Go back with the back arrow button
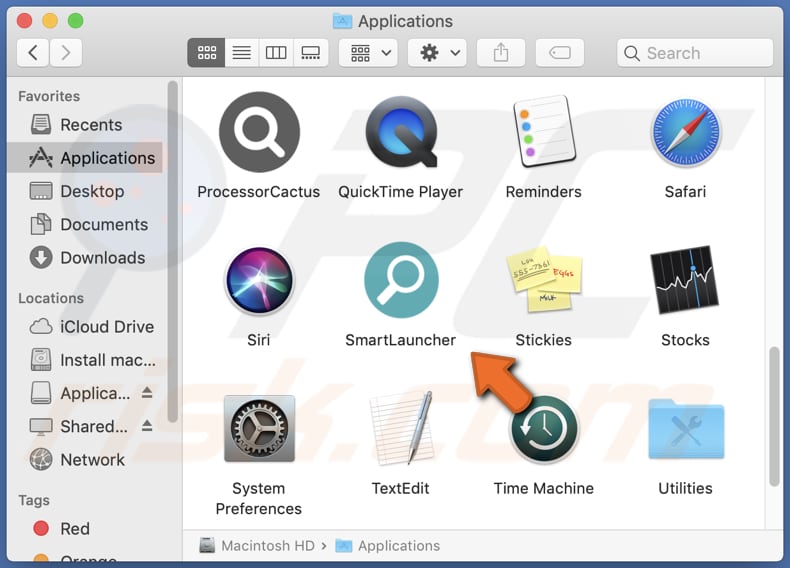Image resolution: width=790 pixels, height=568 pixels. point(33,52)
